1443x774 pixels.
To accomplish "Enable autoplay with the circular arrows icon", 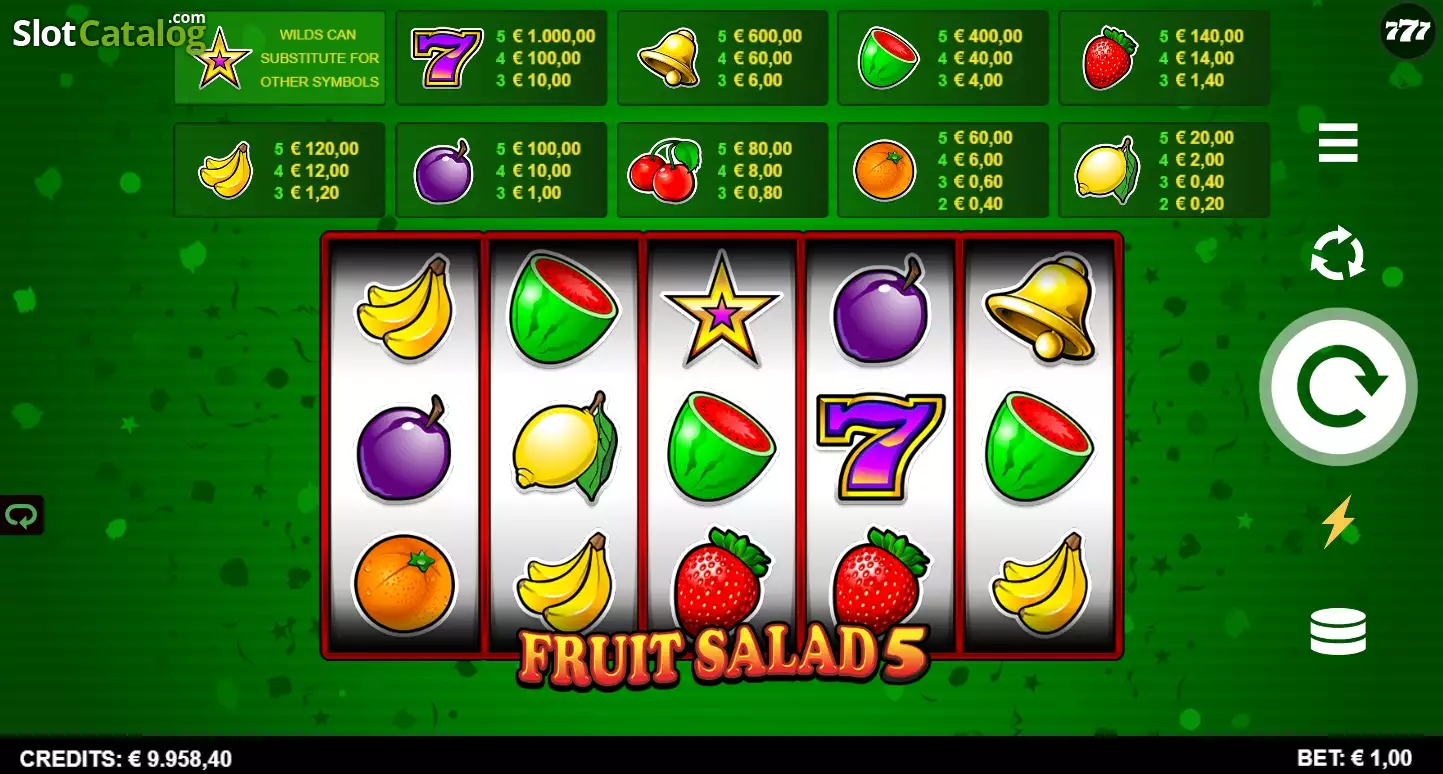I will coord(1338,253).
